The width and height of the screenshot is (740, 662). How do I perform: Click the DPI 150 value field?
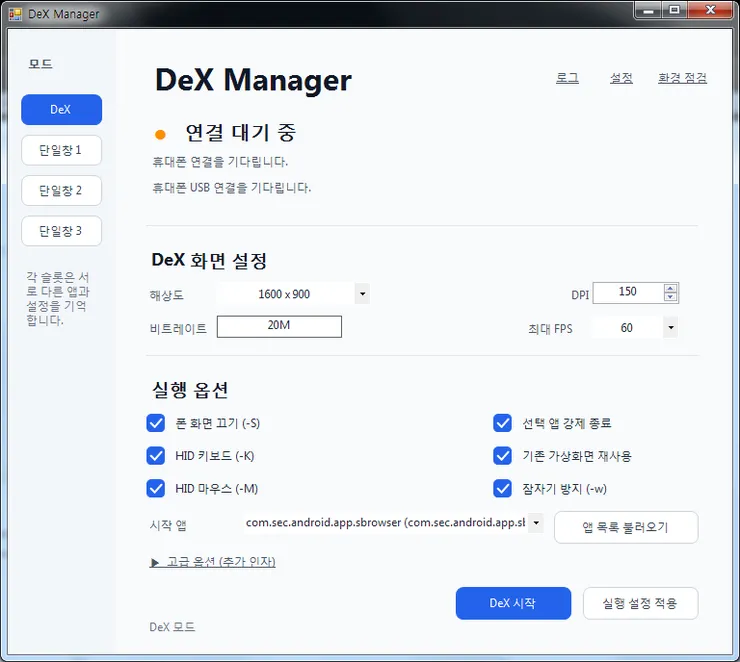point(628,293)
